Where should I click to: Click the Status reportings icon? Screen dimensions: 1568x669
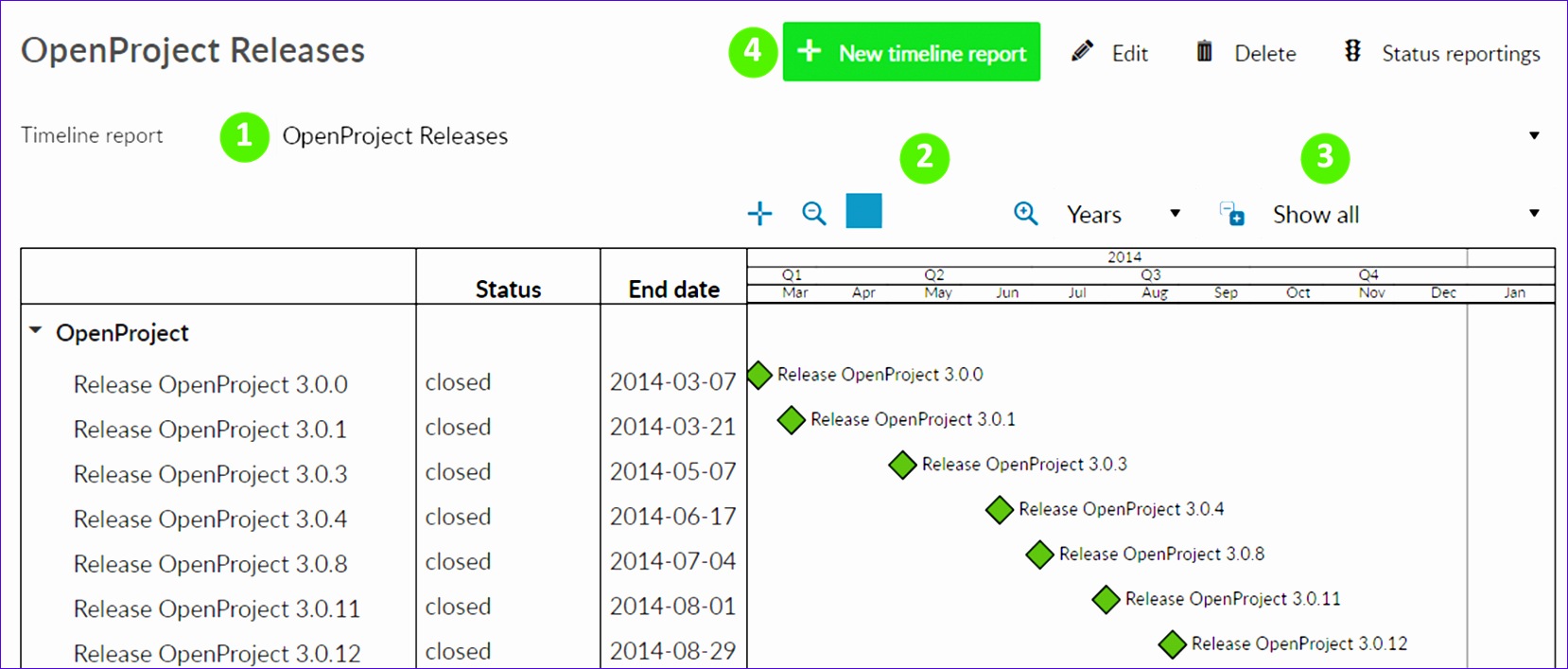1352,51
